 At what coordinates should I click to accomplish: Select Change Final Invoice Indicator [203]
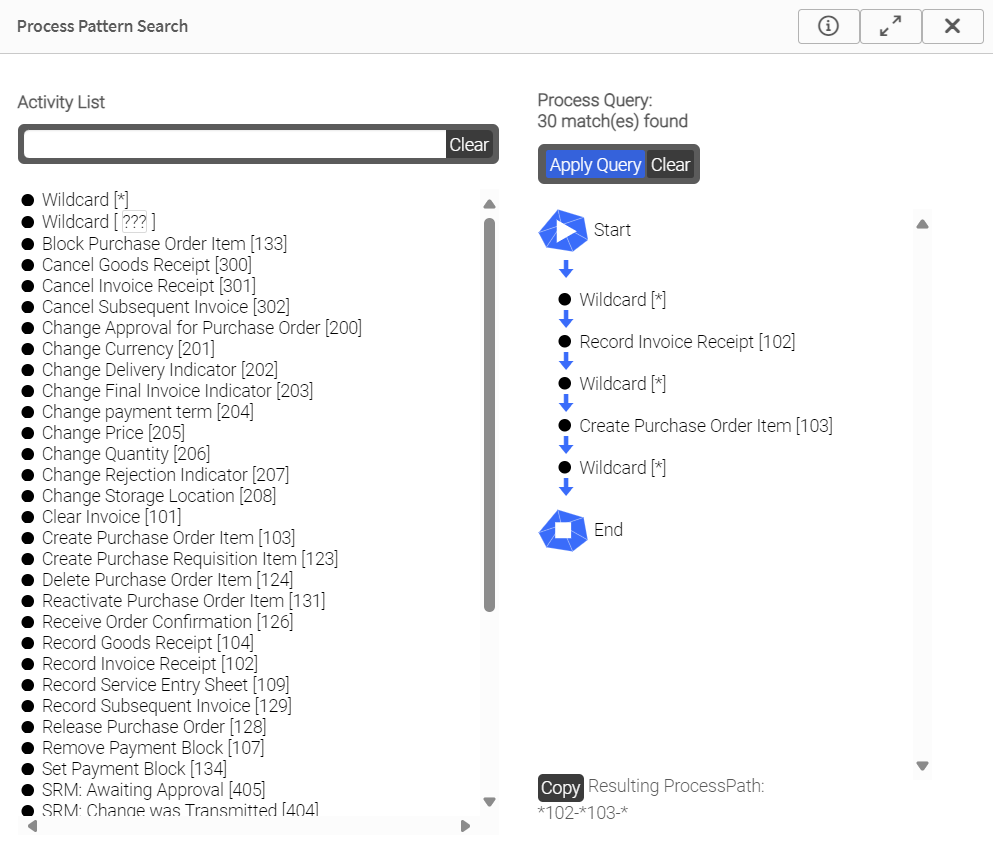177,391
